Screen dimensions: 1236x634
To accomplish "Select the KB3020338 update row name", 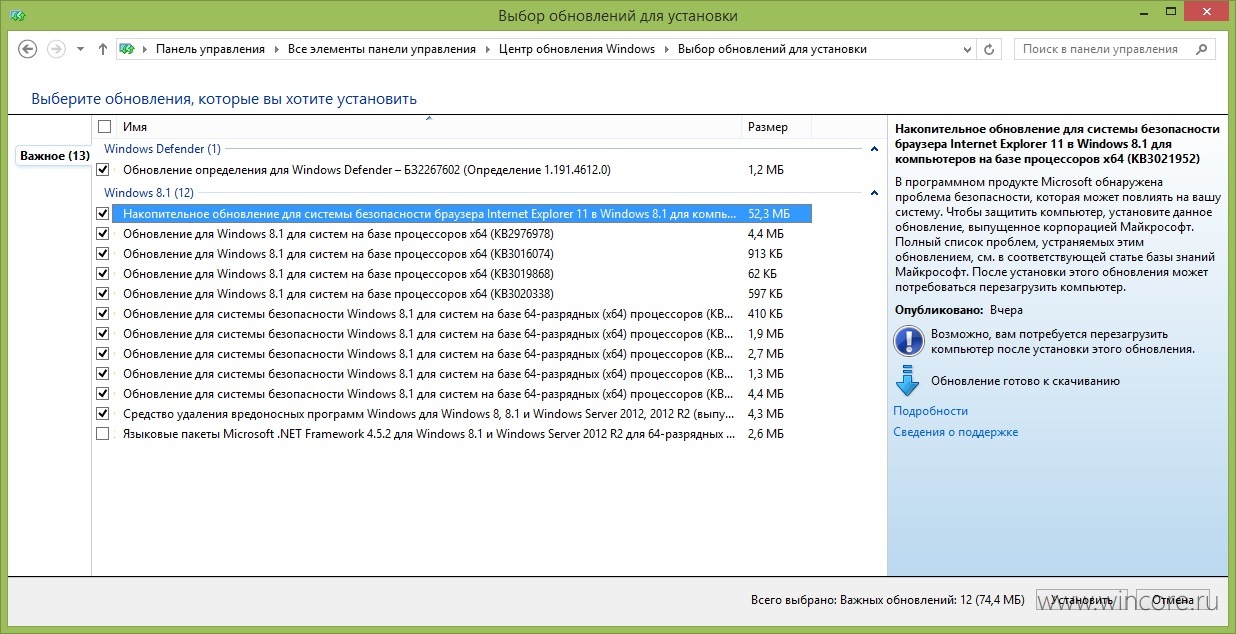I will click(x=338, y=294).
